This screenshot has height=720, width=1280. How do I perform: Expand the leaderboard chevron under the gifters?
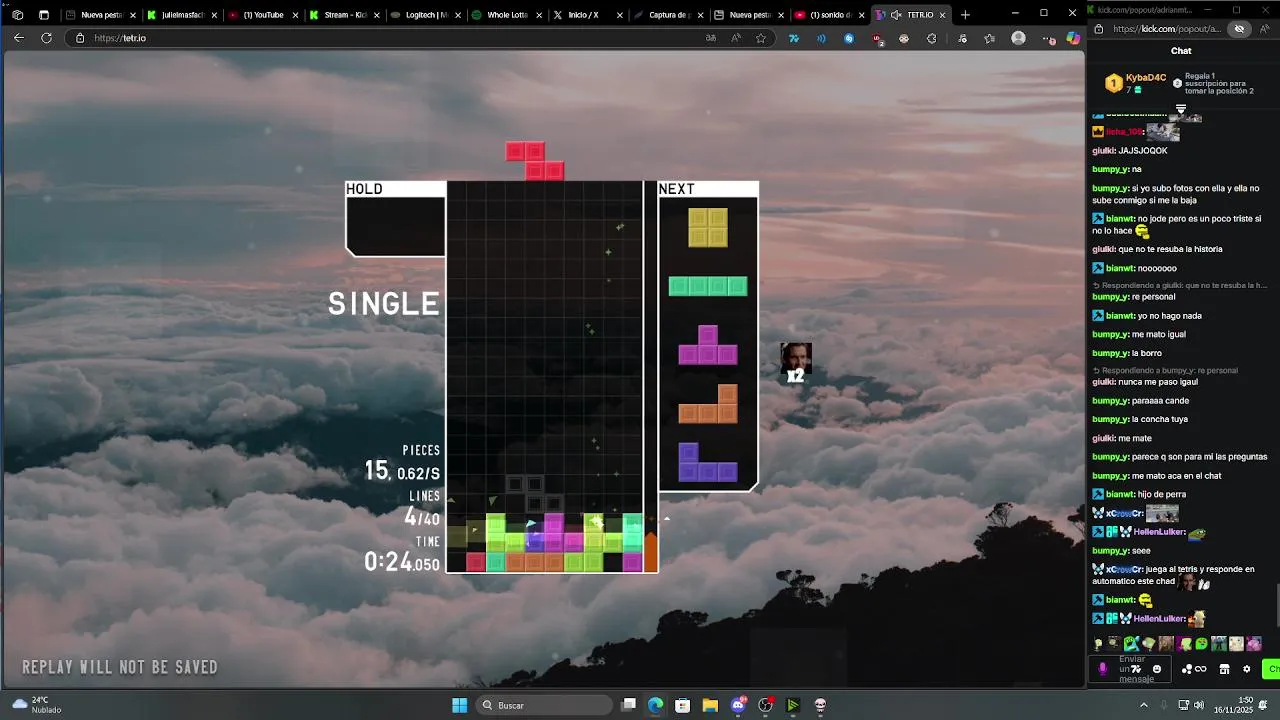click(1181, 109)
